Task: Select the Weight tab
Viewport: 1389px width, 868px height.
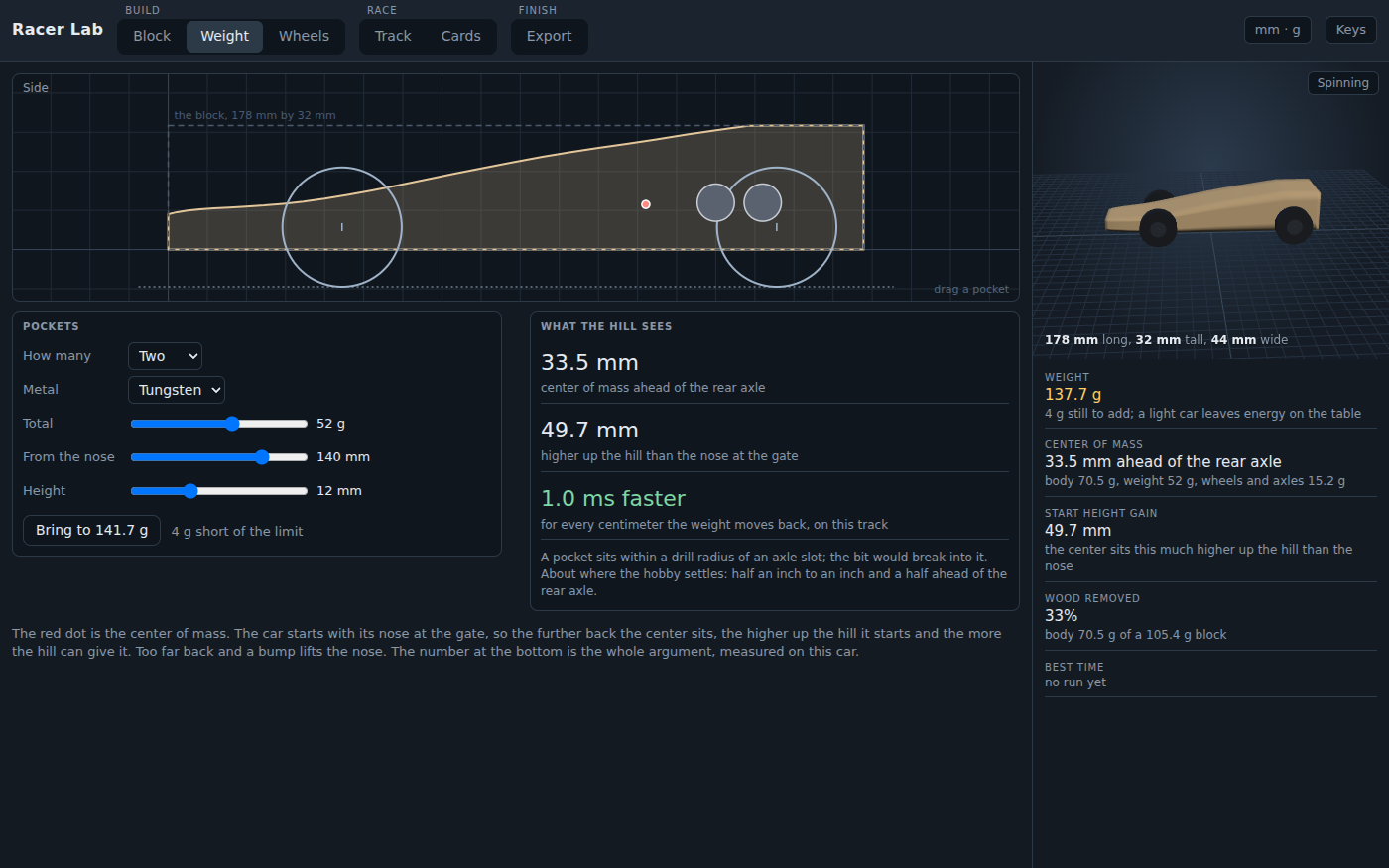Action: pyautogui.click(x=225, y=36)
